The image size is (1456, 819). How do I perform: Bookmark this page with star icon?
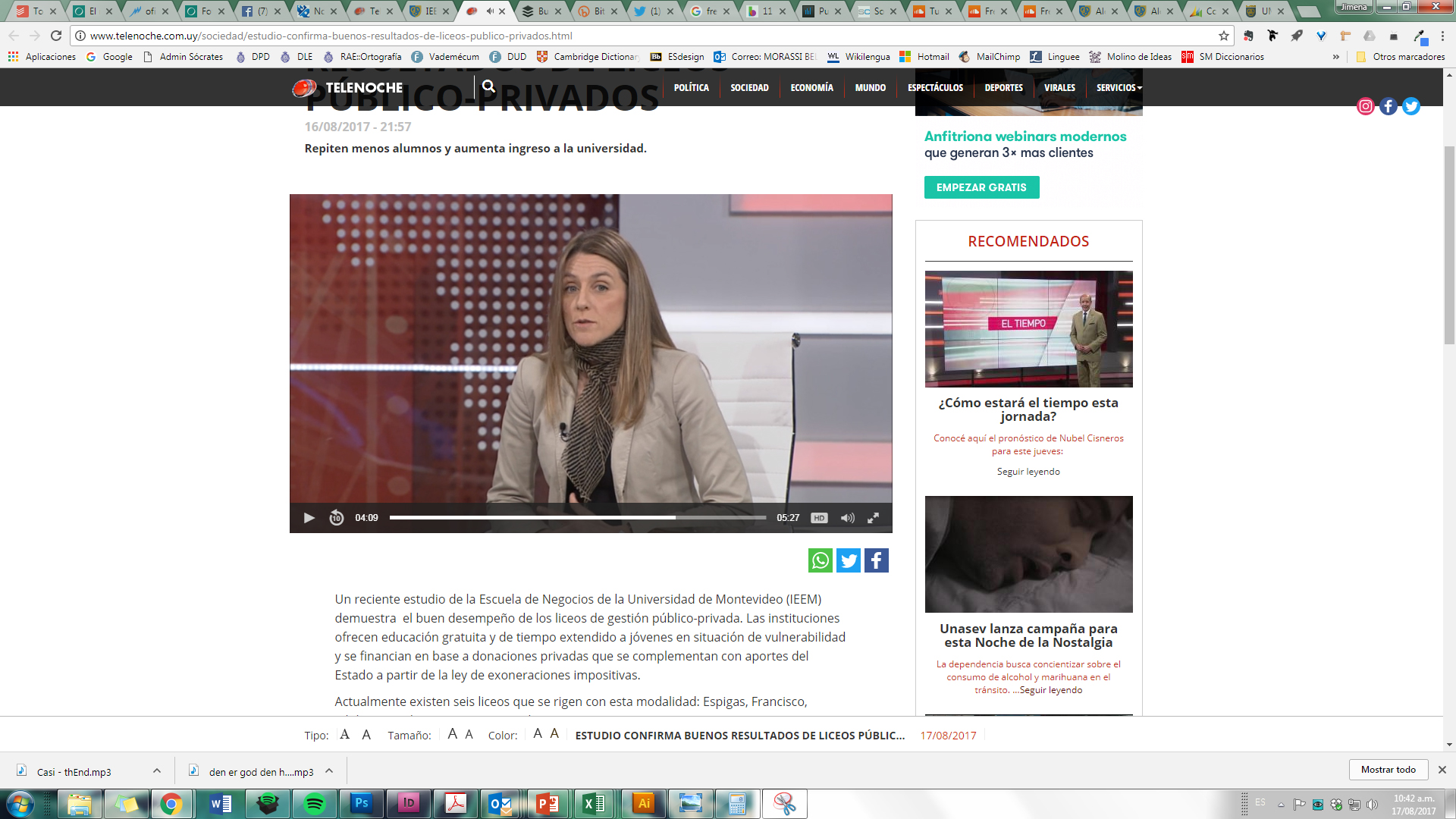point(1224,36)
